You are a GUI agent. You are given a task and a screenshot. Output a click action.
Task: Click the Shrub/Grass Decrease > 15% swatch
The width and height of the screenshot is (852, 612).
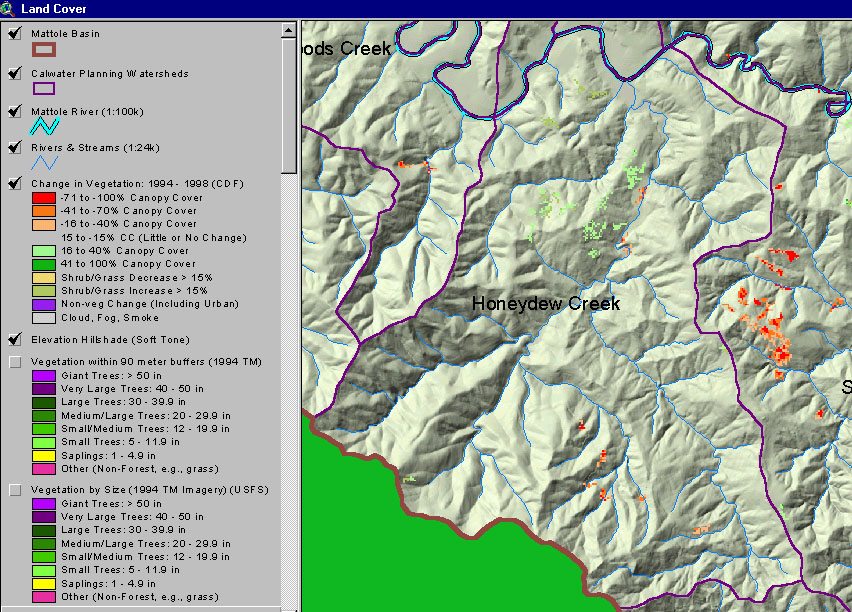click(x=43, y=278)
